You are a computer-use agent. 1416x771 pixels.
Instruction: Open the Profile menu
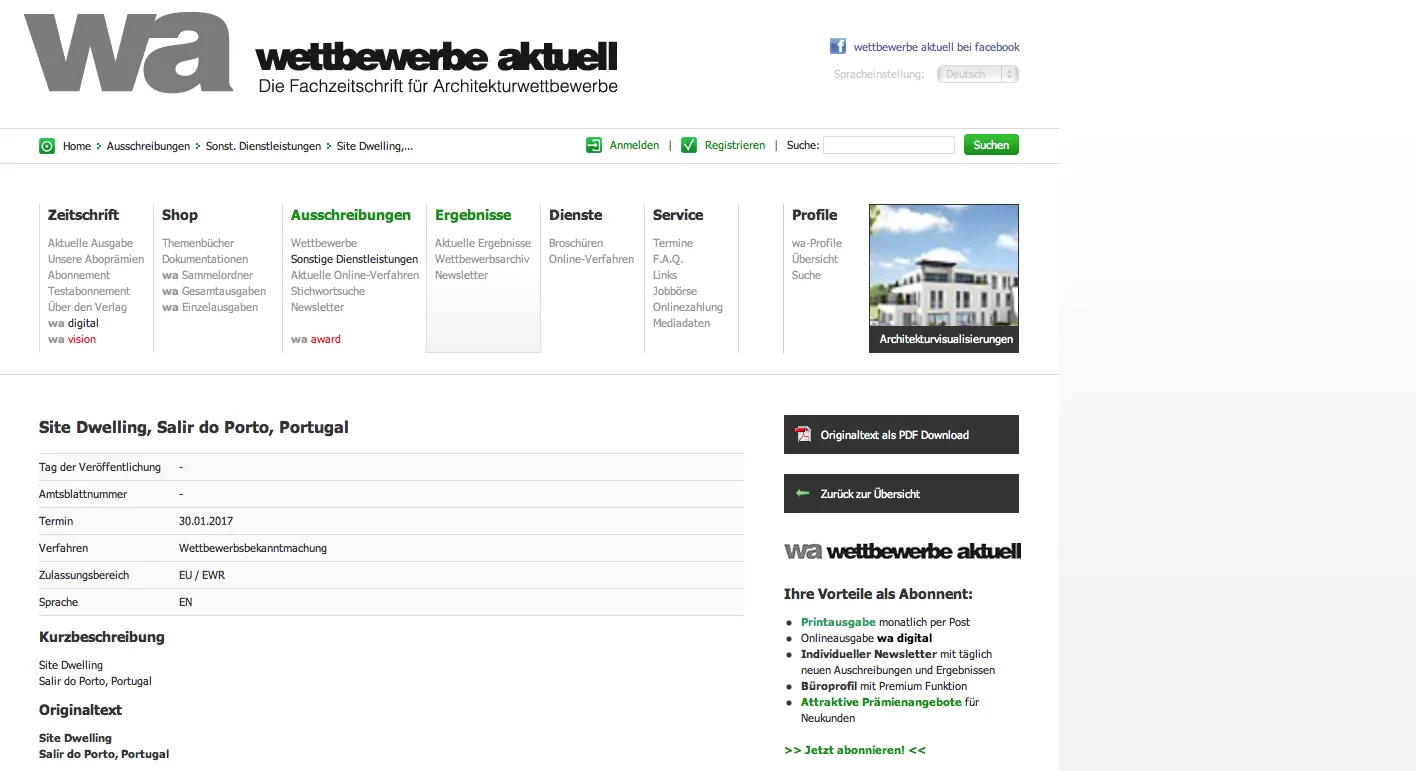pos(815,215)
